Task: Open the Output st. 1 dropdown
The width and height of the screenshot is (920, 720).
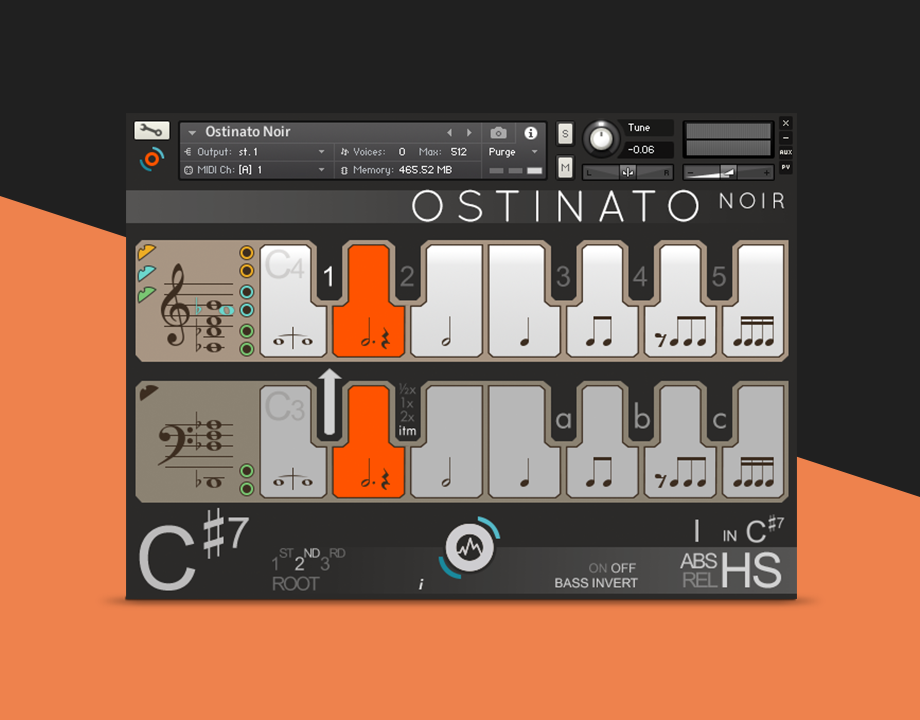Action: click(x=321, y=152)
